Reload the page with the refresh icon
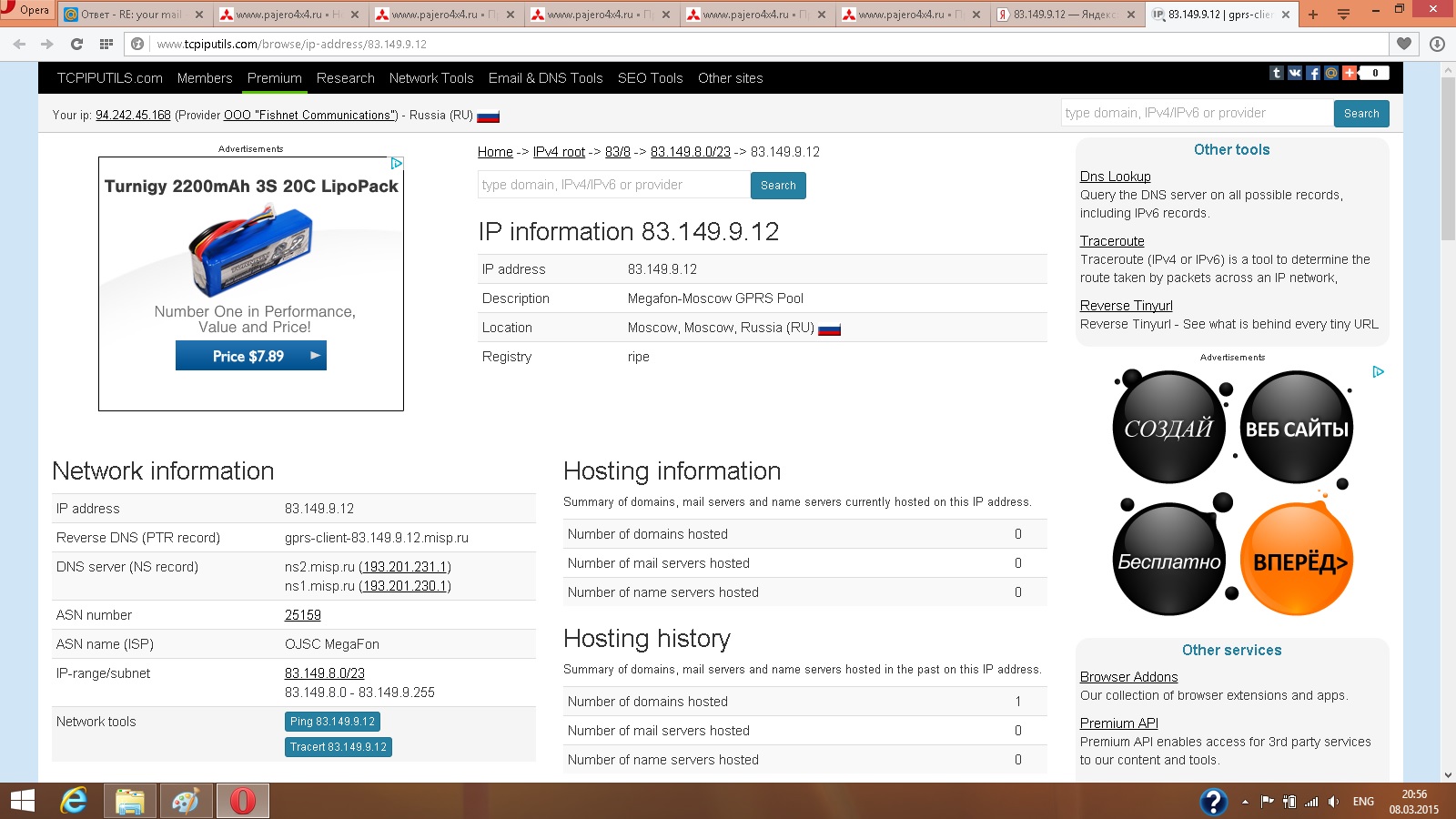This screenshot has height=819, width=1456. point(76,44)
